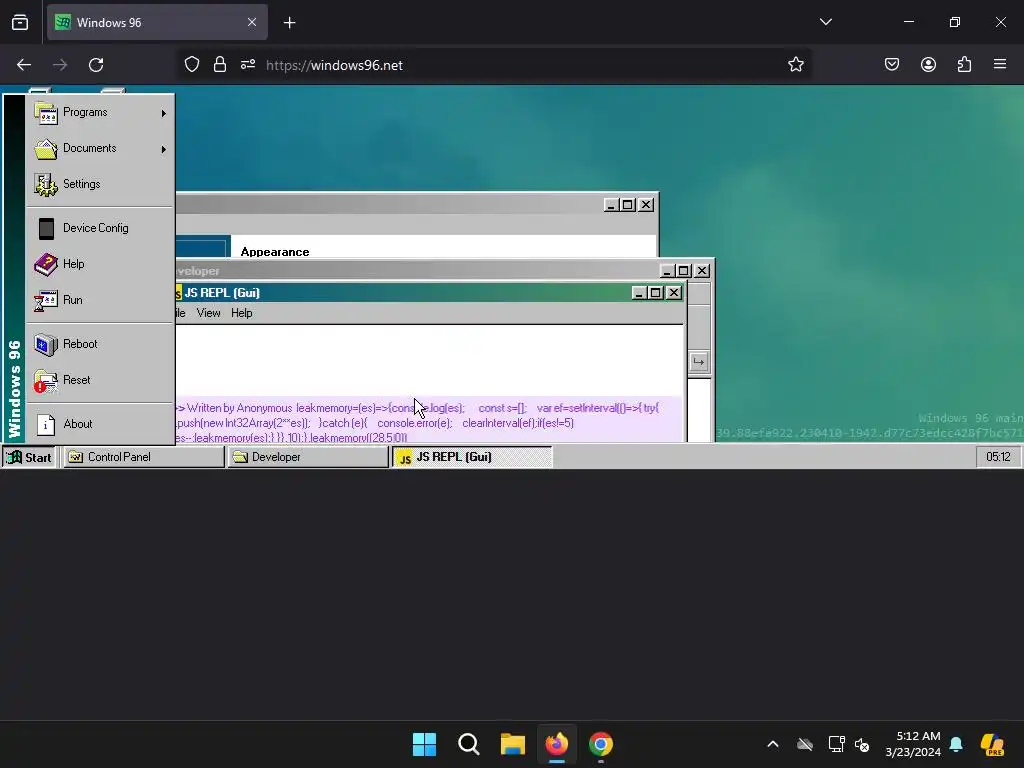Click the Settings gear icon
This screenshot has height=768, width=1024.
click(46, 185)
